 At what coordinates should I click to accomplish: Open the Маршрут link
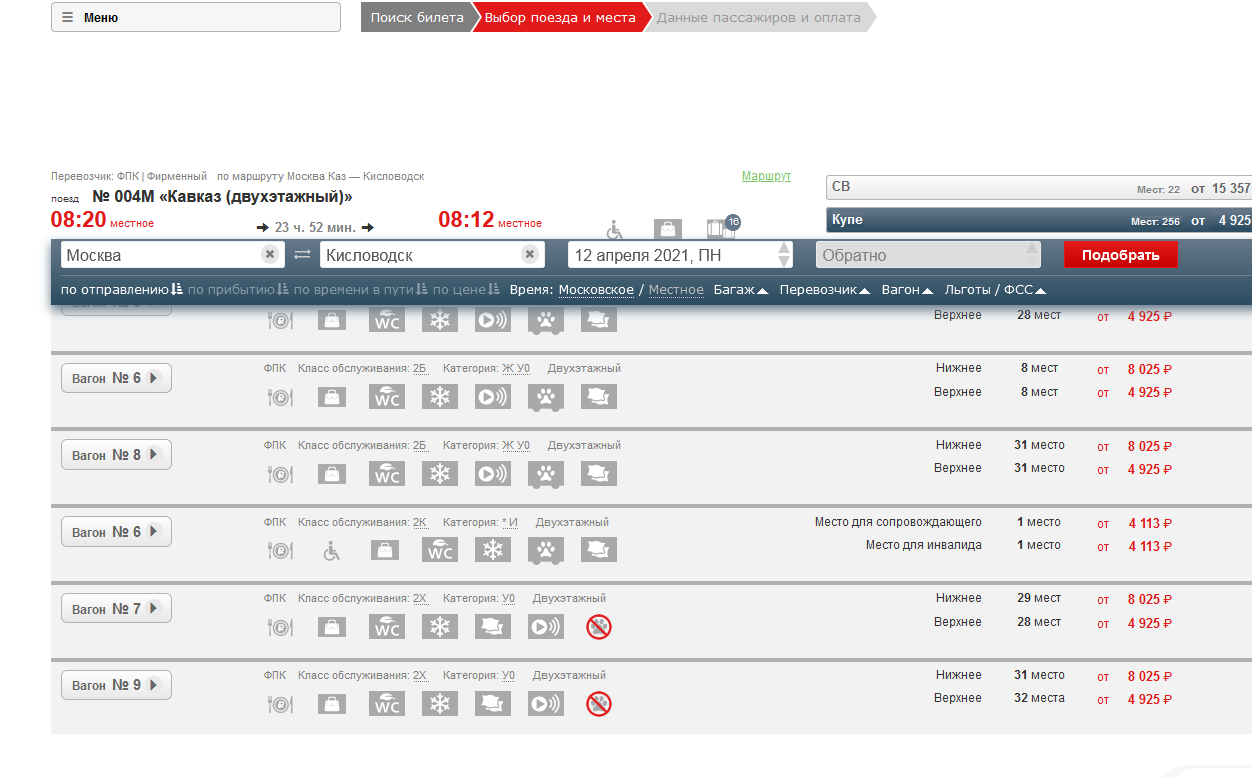tap(766, 176)
